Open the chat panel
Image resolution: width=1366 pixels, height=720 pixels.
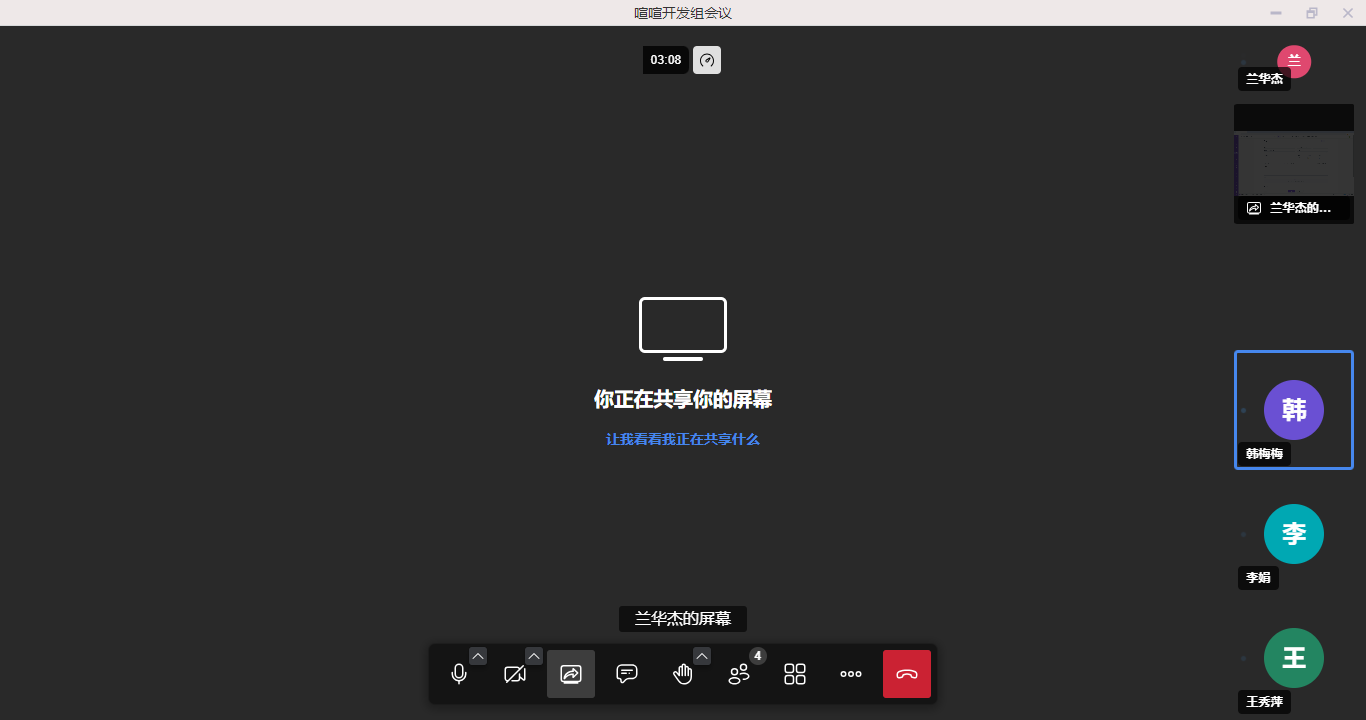coord(627,674)
